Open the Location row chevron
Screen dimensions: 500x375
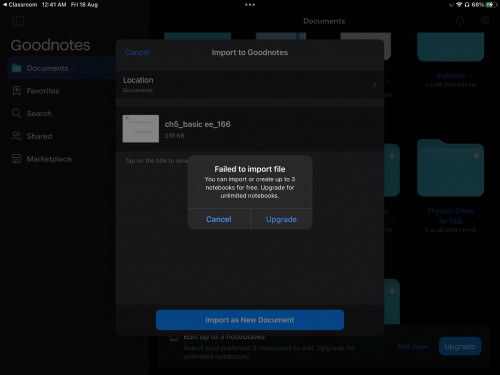coord(374,85)
